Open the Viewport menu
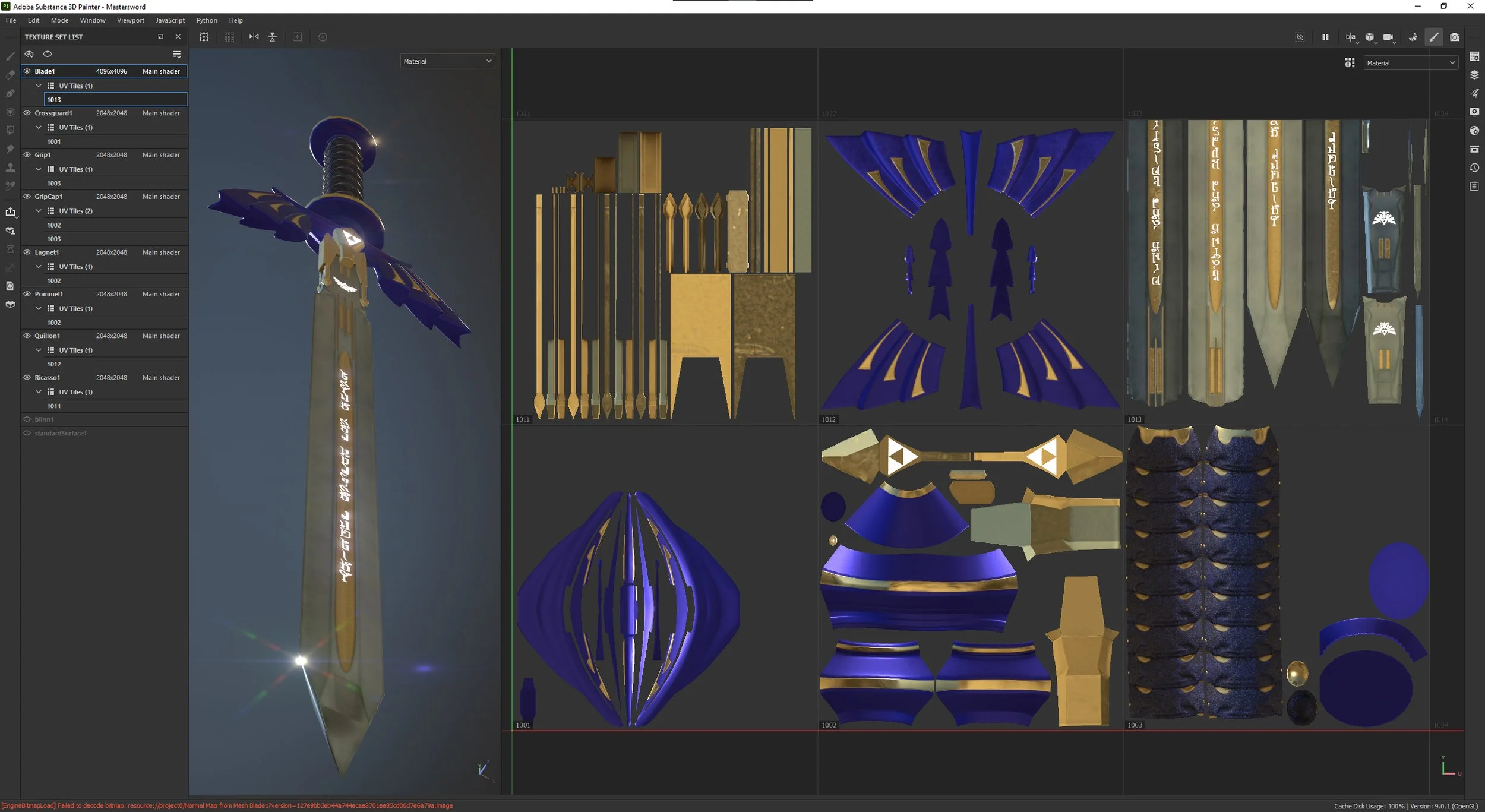1485x812 pixels. 131,20
